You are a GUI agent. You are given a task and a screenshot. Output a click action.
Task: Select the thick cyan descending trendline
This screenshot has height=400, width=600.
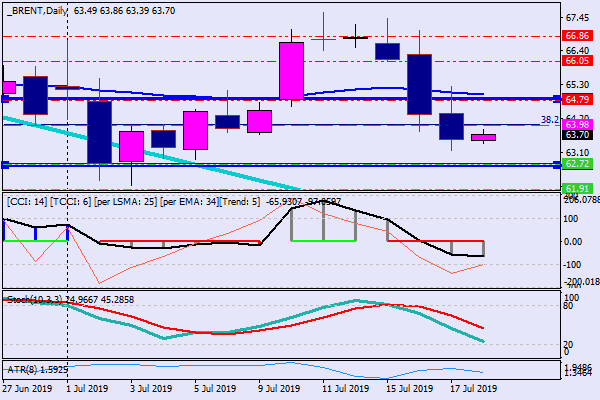(x=150, y=152)
